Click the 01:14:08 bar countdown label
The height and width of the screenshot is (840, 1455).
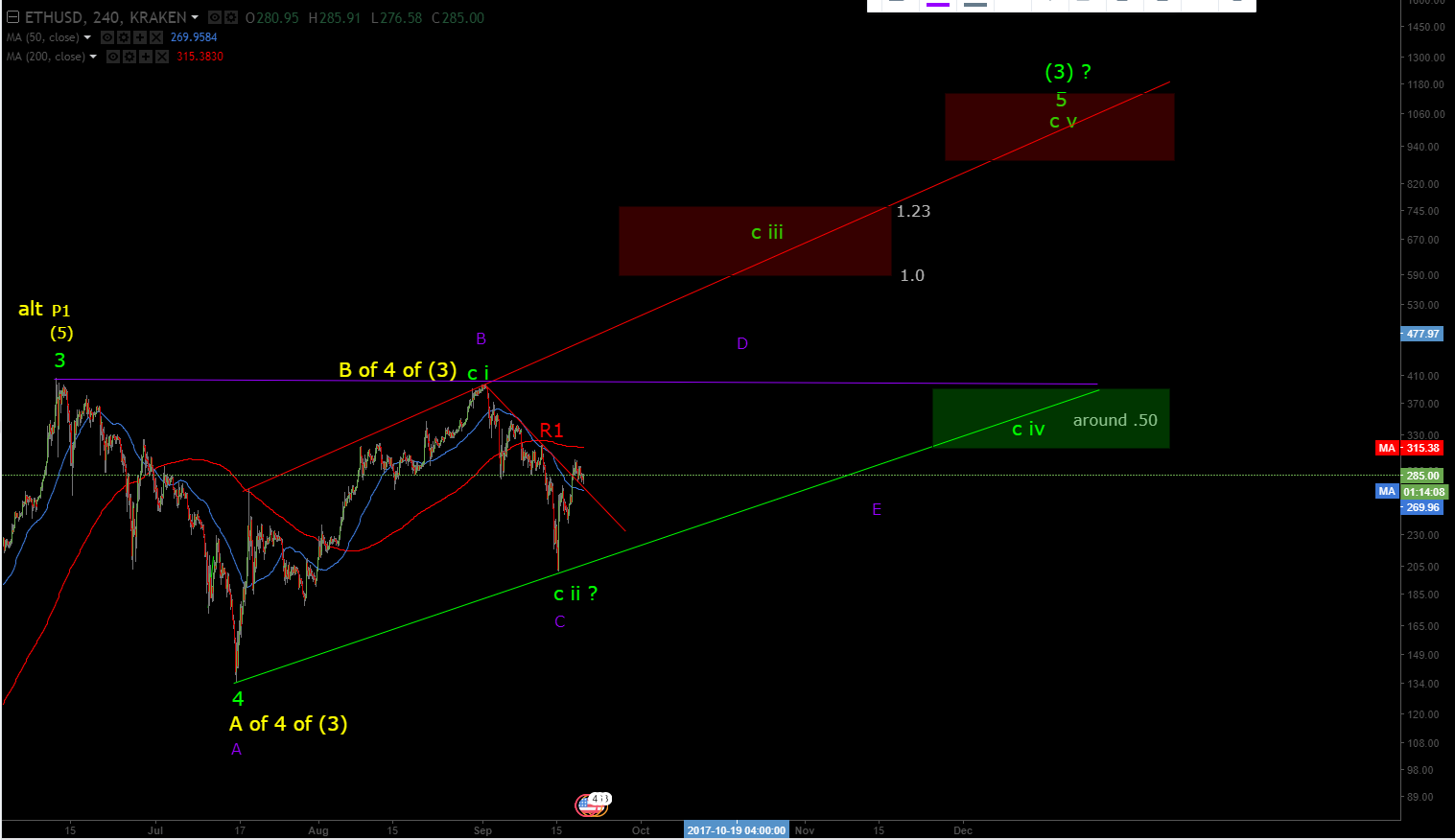pyautogui.click(x=1423, y=492)
